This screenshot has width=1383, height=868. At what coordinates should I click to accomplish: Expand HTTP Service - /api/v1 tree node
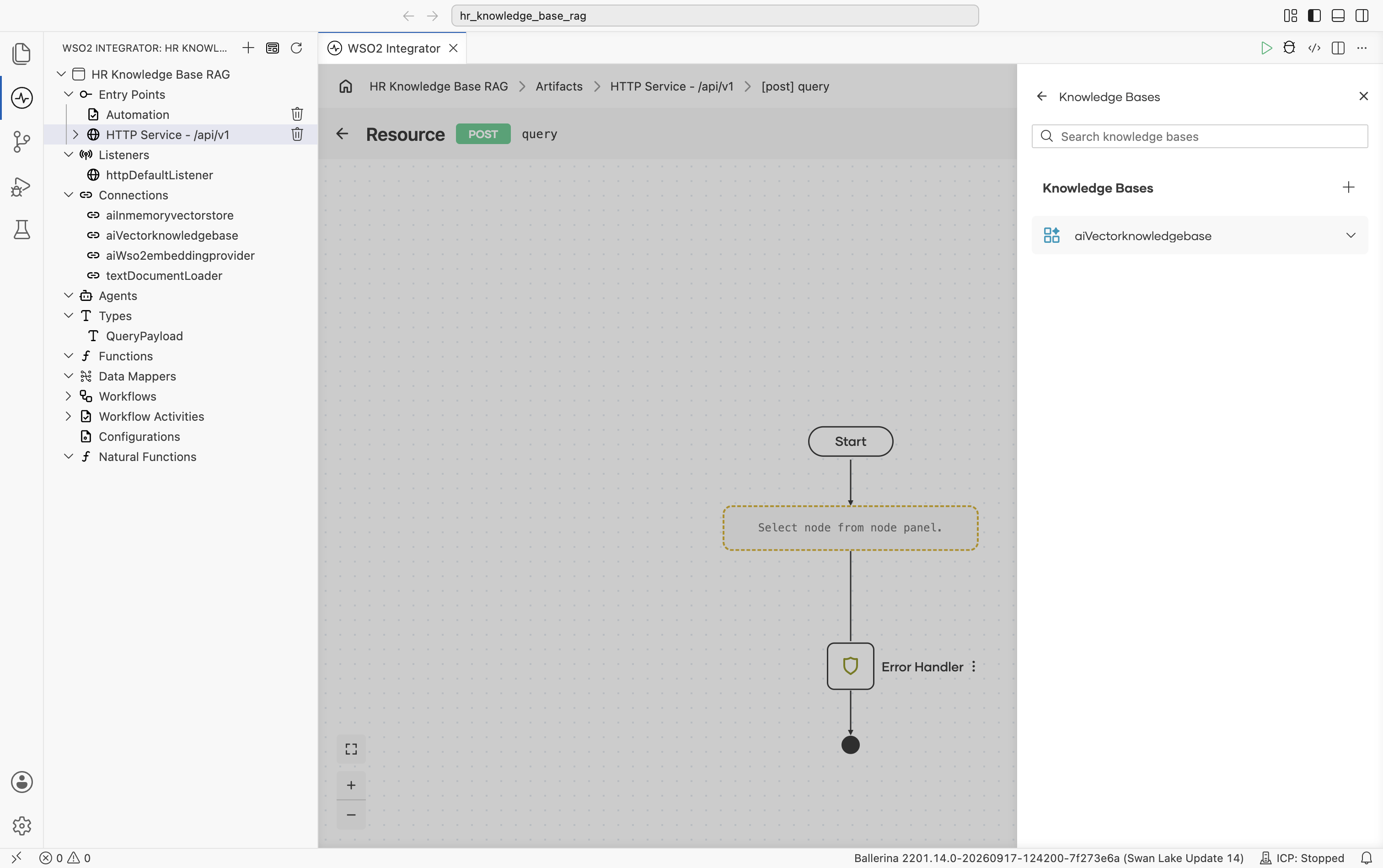click(x=75, y=134)
